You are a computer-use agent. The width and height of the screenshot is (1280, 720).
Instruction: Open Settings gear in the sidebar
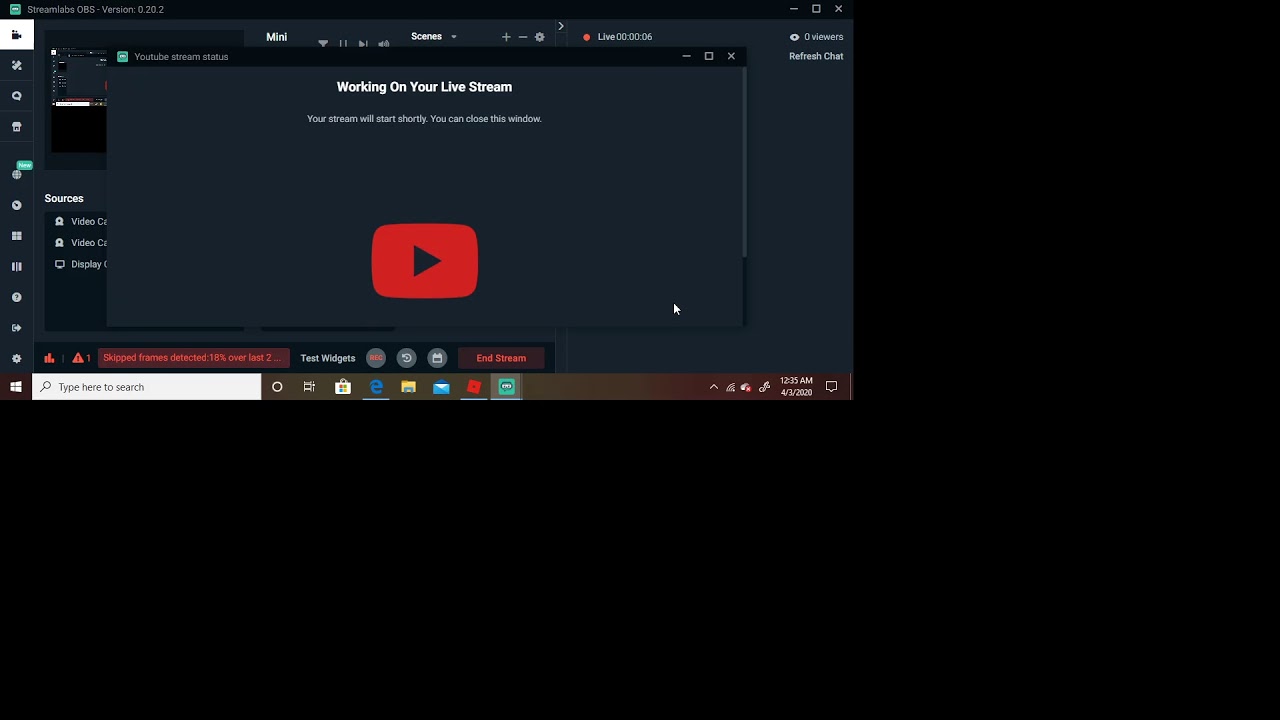click(16, 359)
